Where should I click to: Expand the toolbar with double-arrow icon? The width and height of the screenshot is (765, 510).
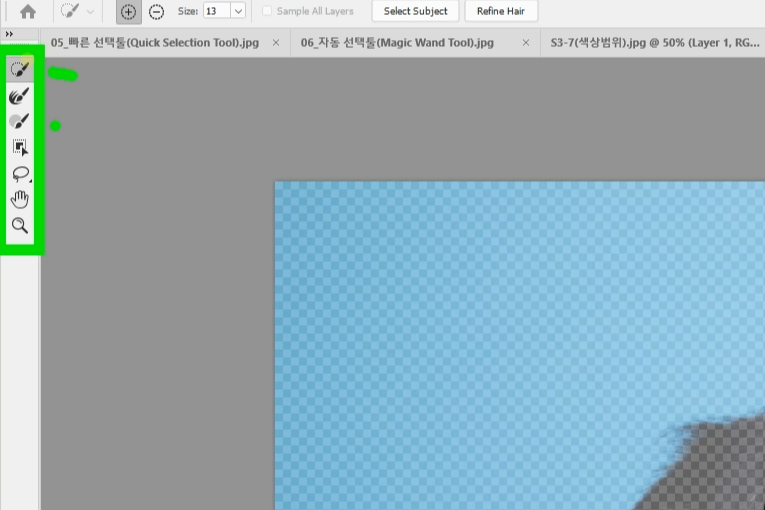pyautogui.click(x=9, y=34)
